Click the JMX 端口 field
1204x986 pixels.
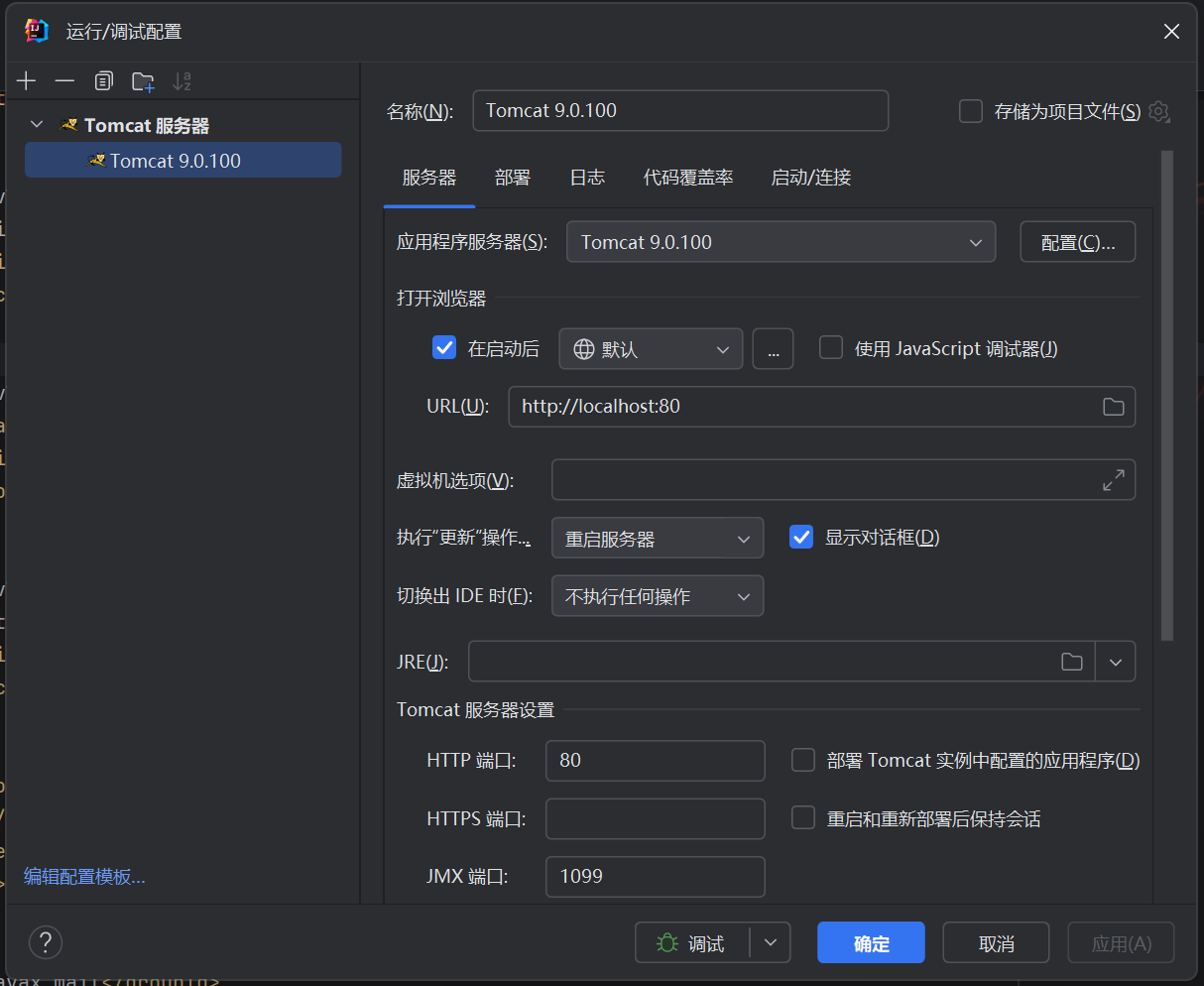point(656,877)
